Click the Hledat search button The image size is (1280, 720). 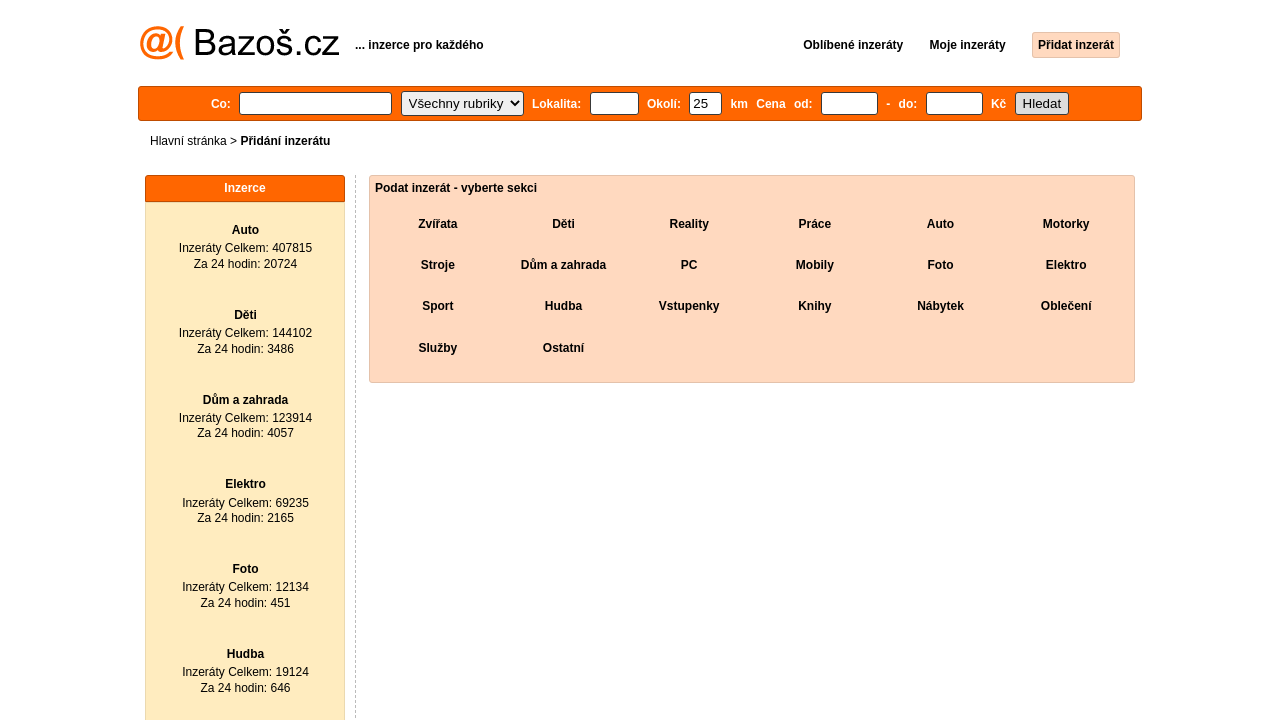pyautogui.click(x=1042, y=104)
